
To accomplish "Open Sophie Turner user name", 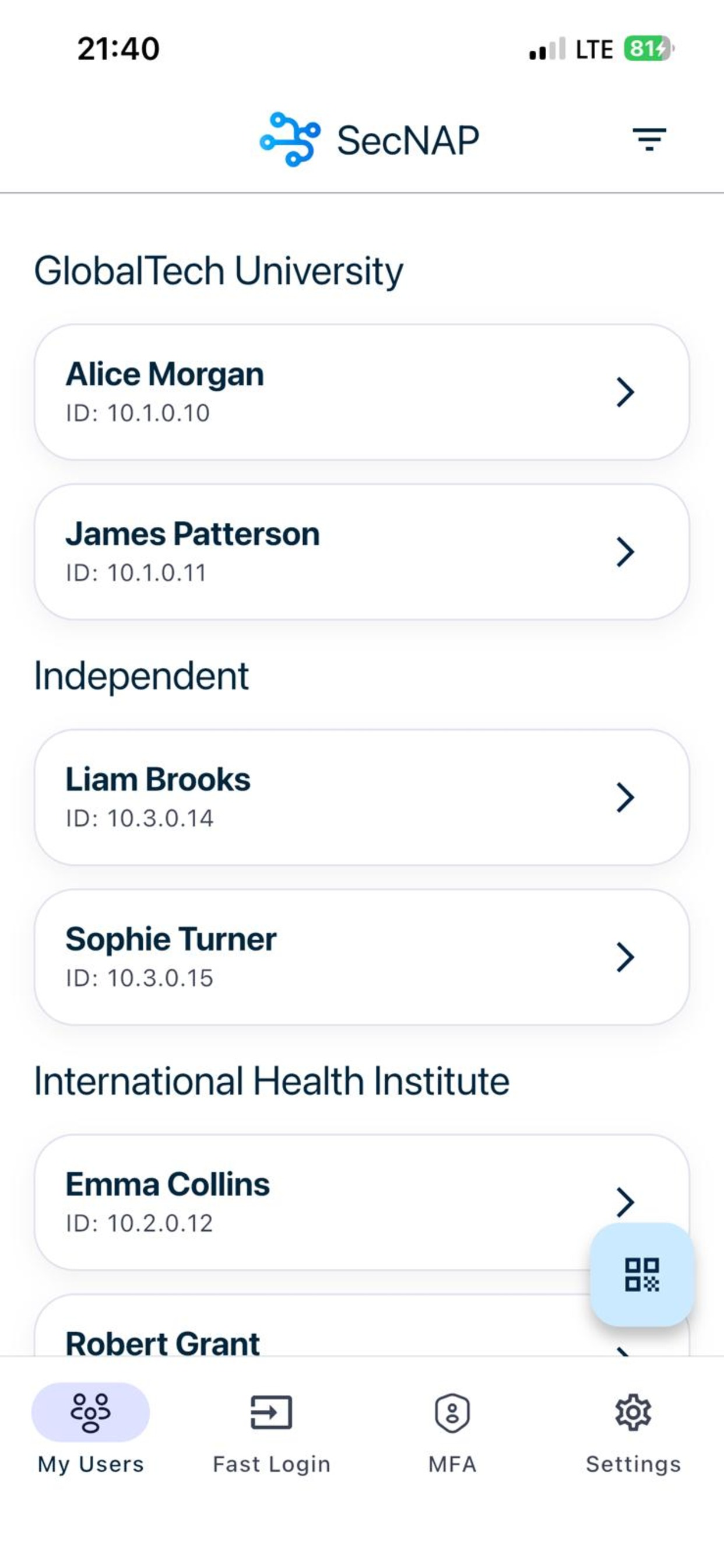I will click(x=171, y=939).
